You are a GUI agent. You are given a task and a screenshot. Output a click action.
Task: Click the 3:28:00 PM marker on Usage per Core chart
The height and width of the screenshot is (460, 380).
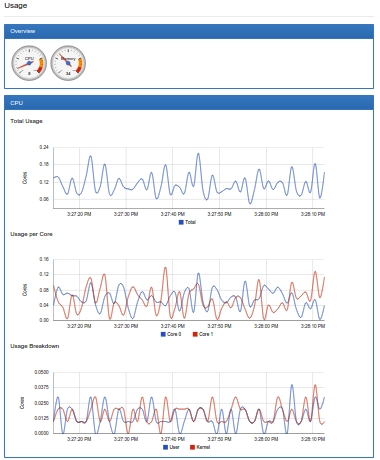(266, 326)
